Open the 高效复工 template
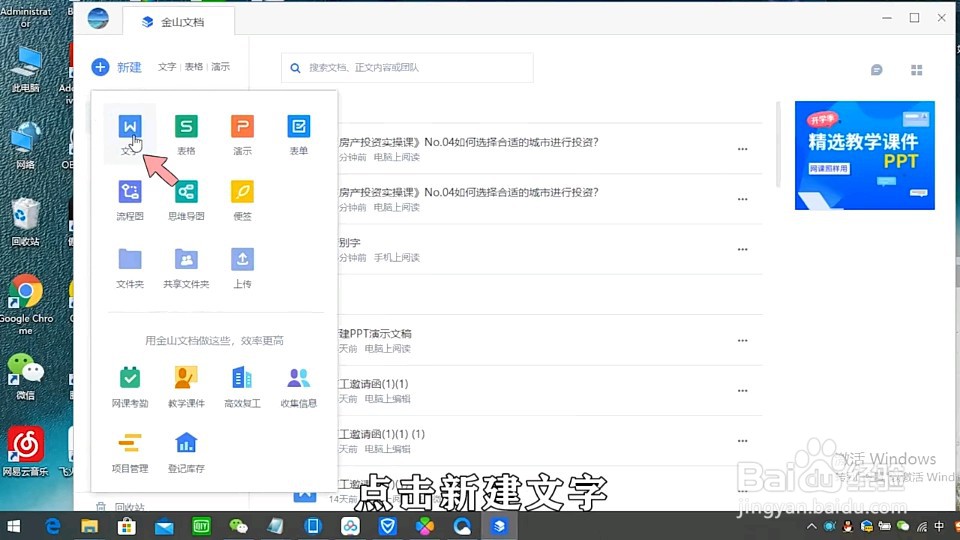The height and width of the screenshot is (540, 960). tap(242, 387)
